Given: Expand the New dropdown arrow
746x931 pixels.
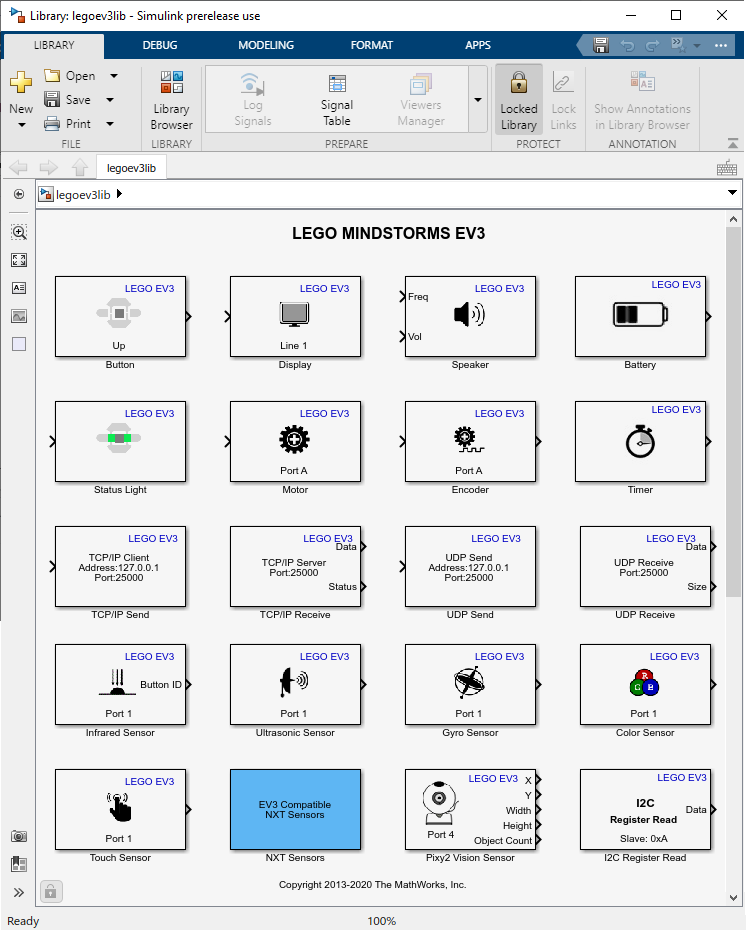Looking at the screenshot, I should [x=21, y=125].
